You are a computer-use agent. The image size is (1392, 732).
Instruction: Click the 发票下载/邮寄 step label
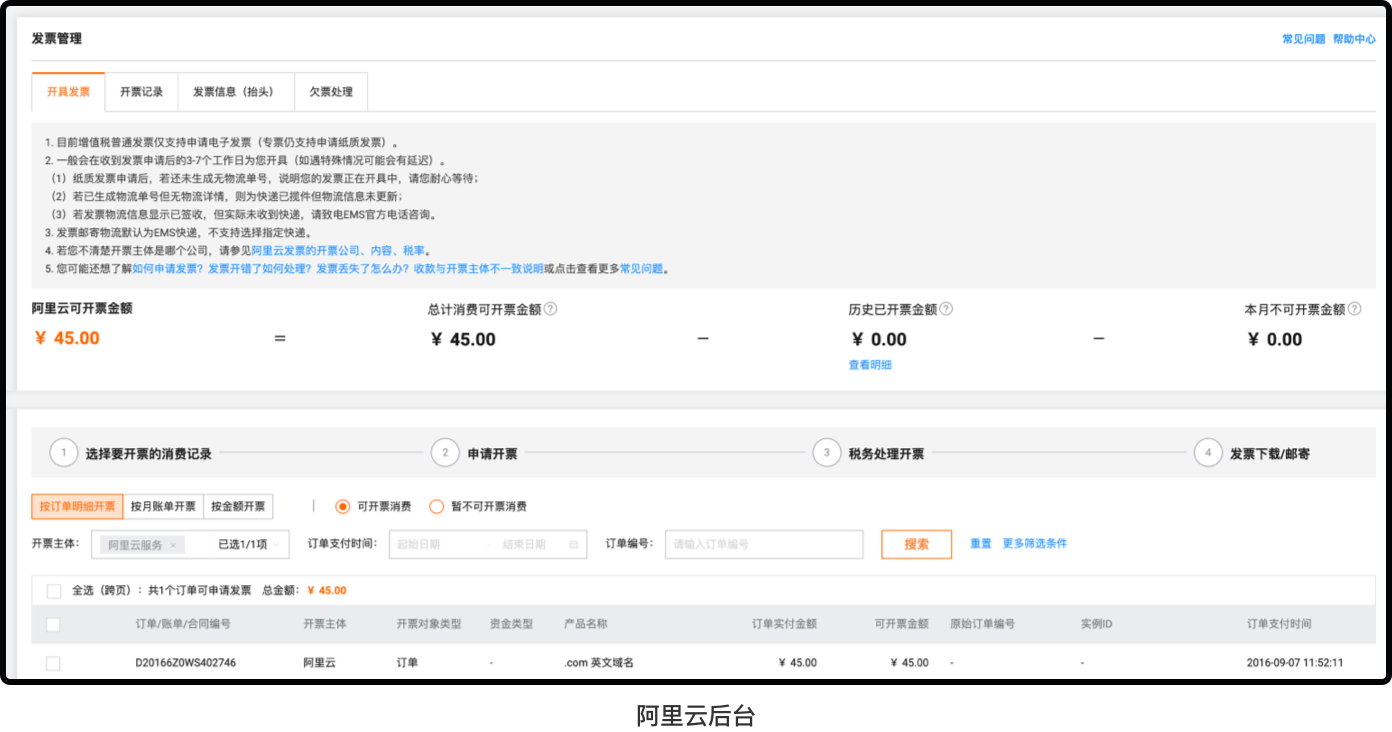[x=1270, y=454]
